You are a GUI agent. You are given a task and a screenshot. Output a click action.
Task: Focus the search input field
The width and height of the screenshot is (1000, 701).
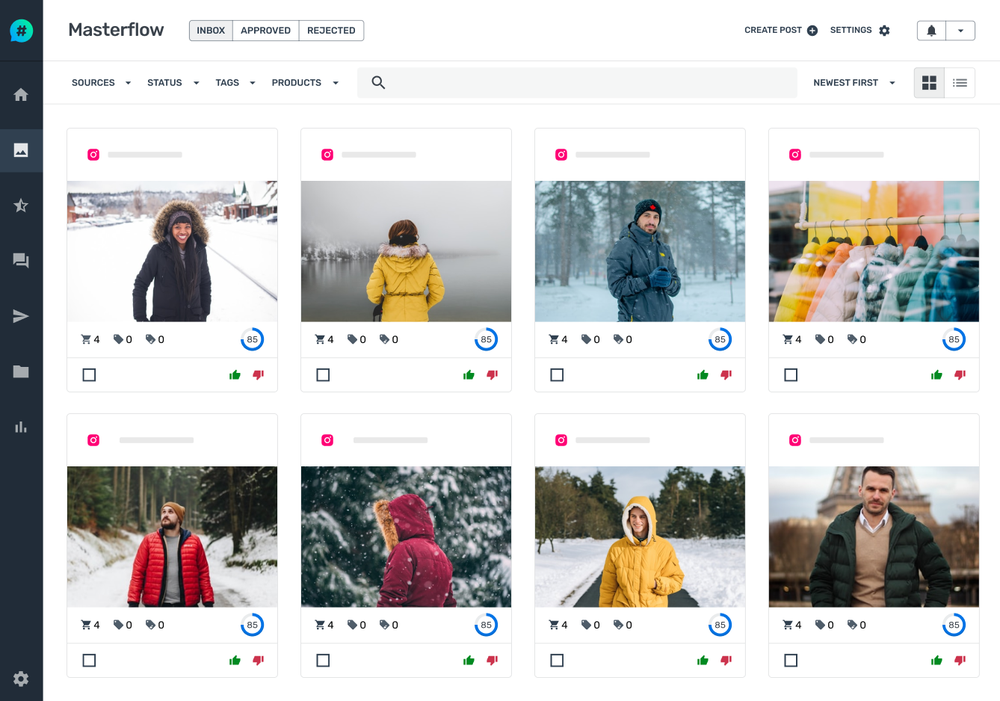click(577, 83)
